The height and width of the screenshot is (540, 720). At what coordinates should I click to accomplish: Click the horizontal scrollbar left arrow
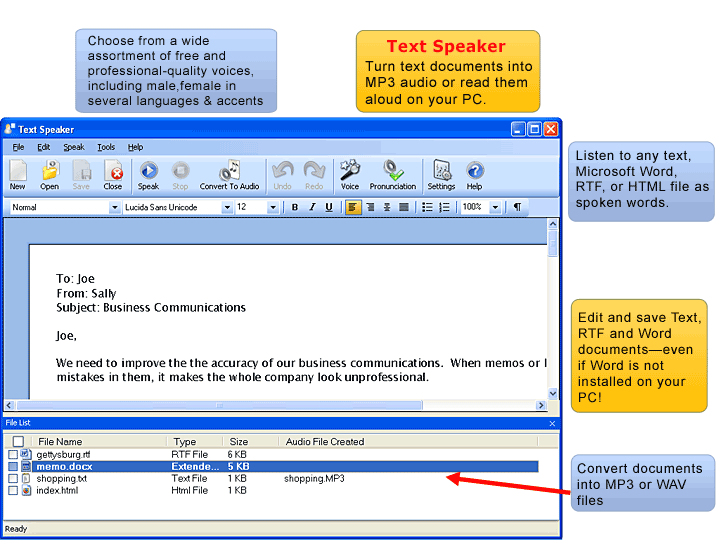click(x=9, y=405)
